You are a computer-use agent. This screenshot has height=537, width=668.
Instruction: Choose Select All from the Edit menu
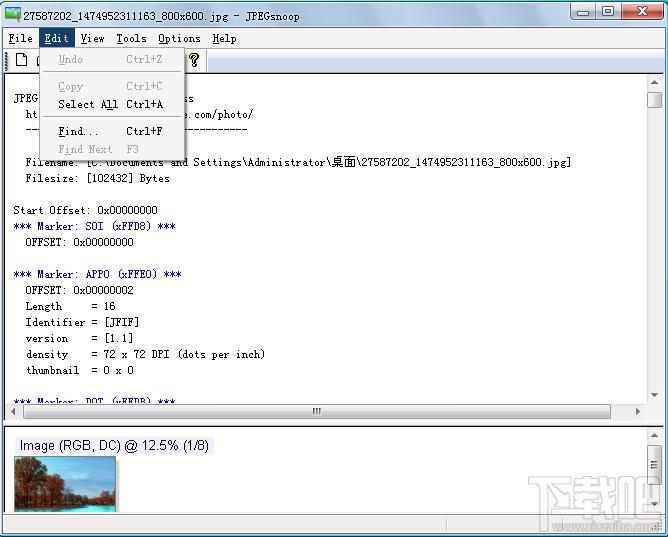(x=112, y=104)
